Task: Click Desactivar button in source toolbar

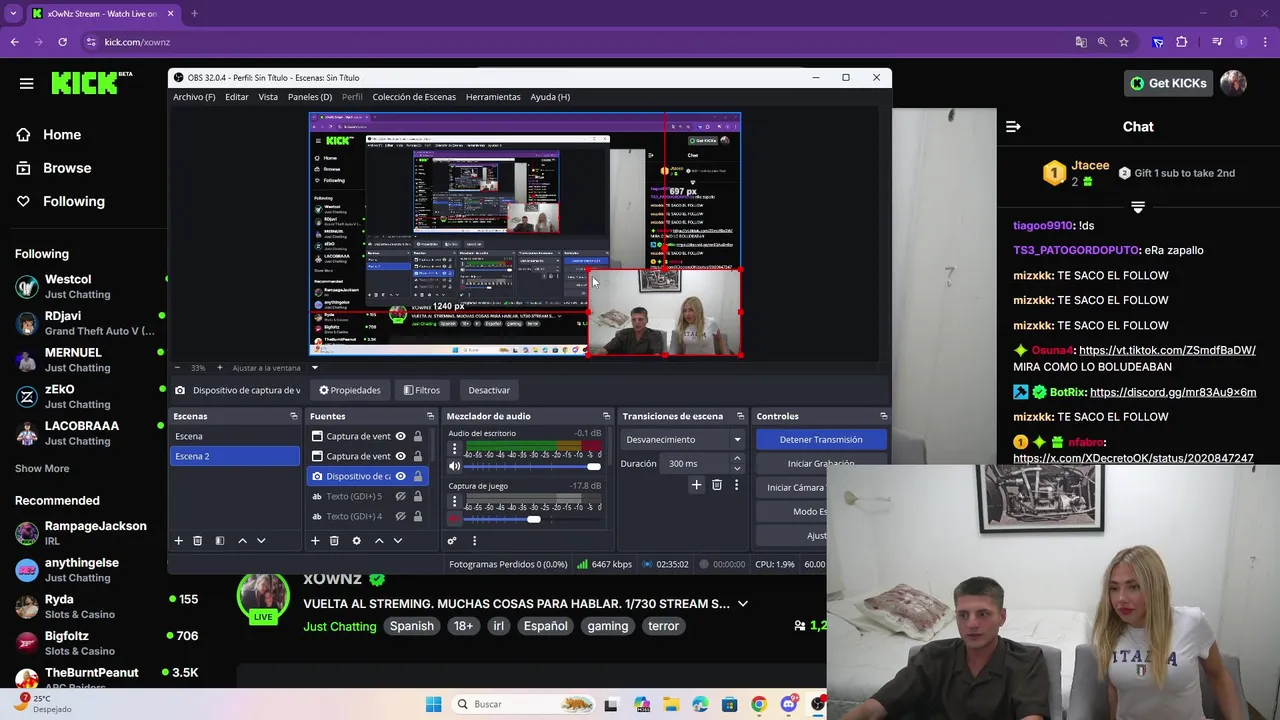Action: coord(489,390)
